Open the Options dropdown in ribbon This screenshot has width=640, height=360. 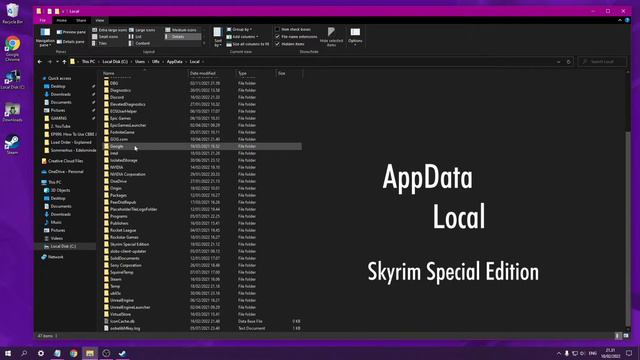pos(355,37)
